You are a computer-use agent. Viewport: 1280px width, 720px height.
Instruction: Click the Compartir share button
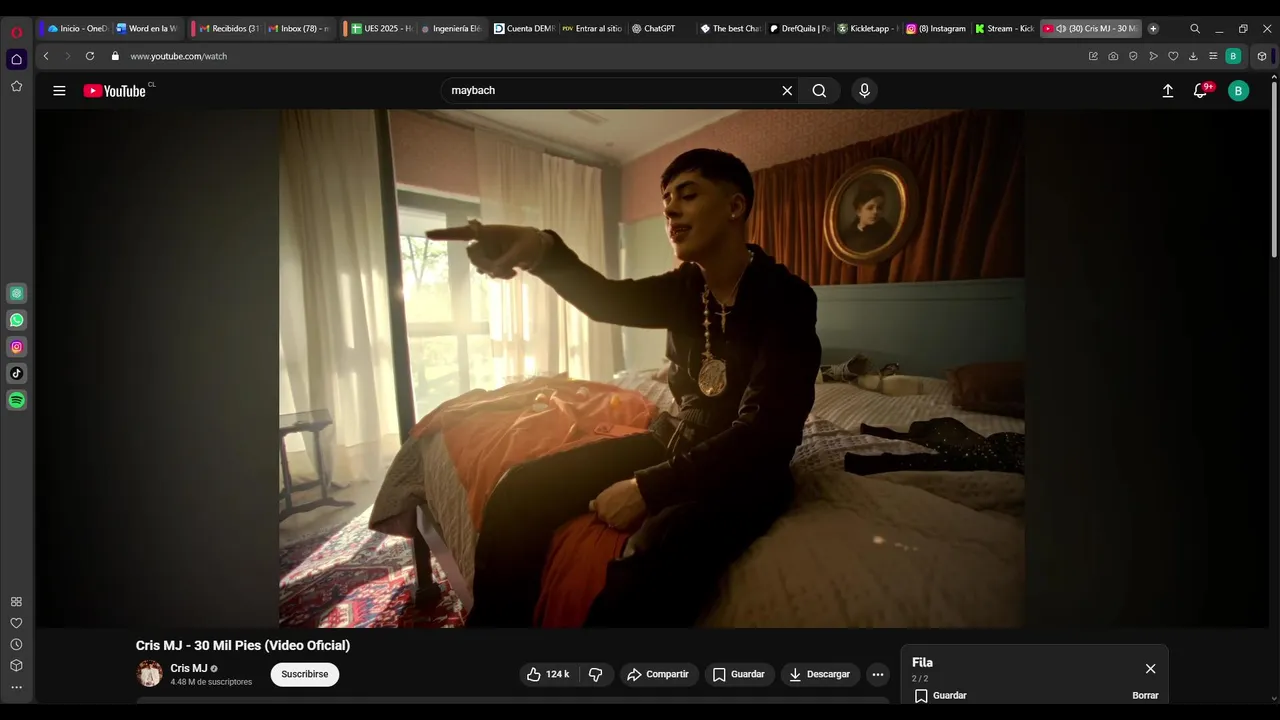pyautogui.click(x=658, y=674)
